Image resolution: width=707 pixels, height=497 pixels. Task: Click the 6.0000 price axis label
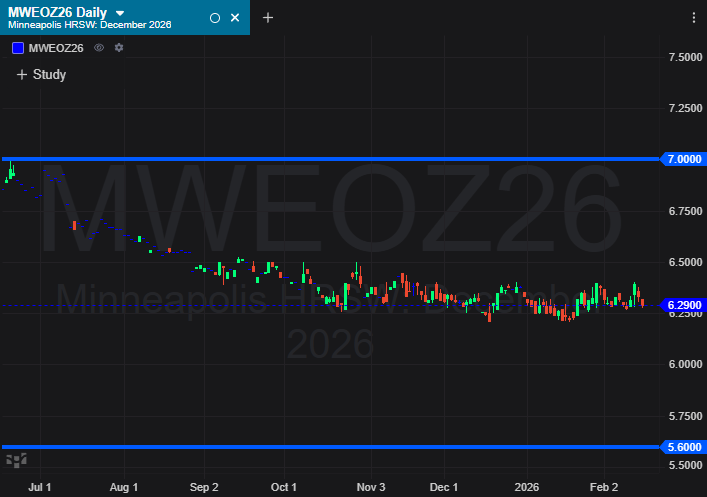point(685,364)
